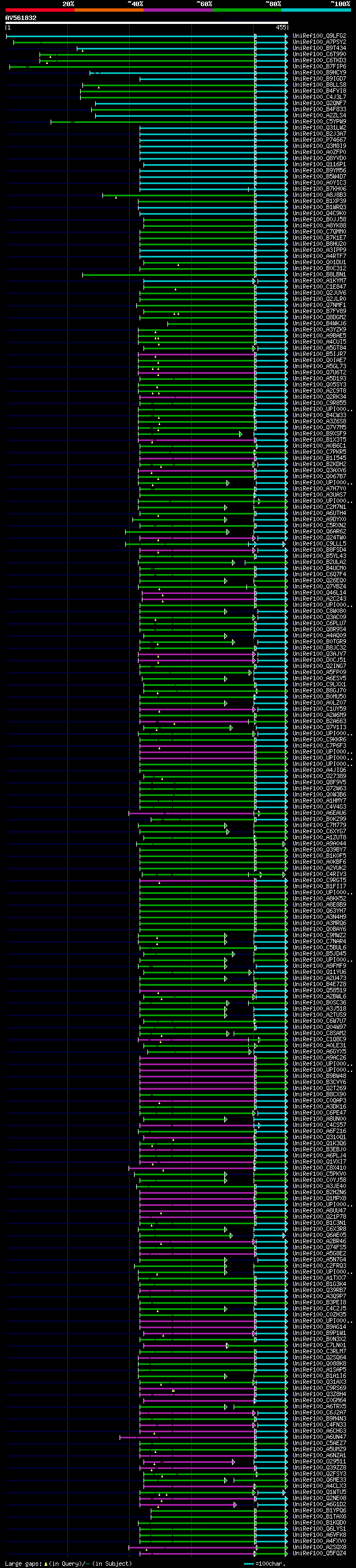Open hit UniRef100_P74667

[319, 141]
